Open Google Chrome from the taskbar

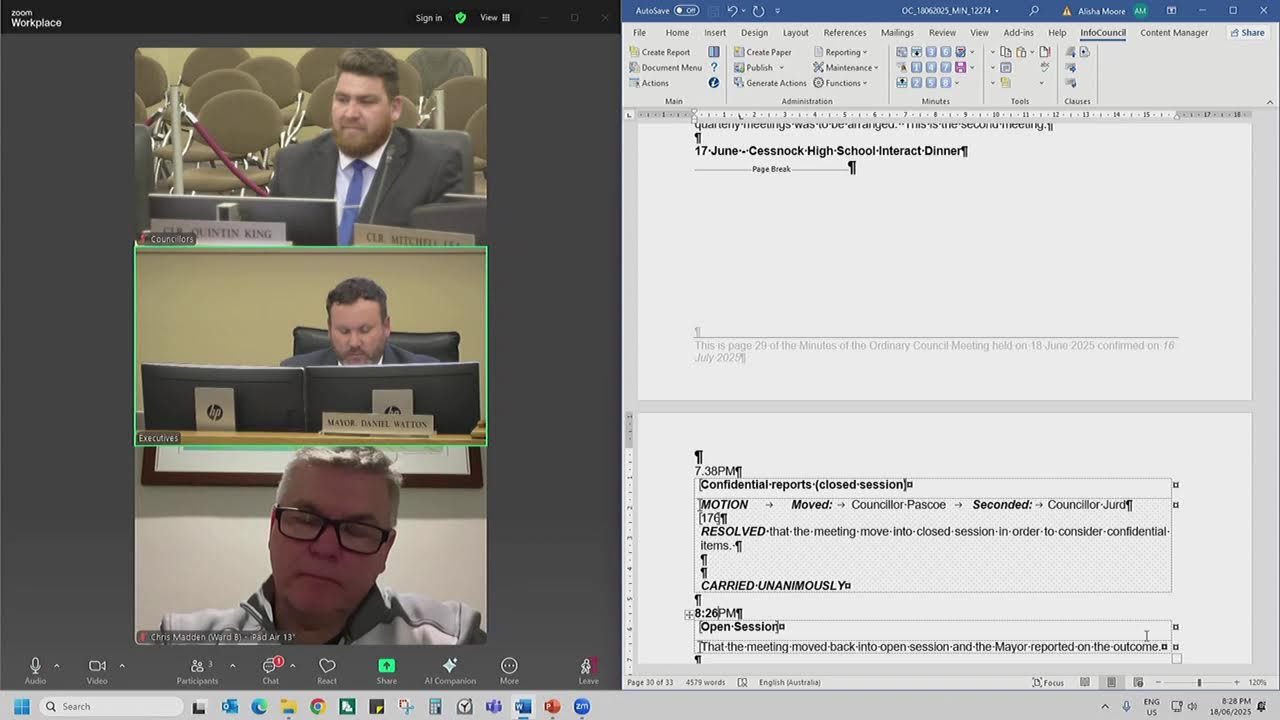(317, 706)
